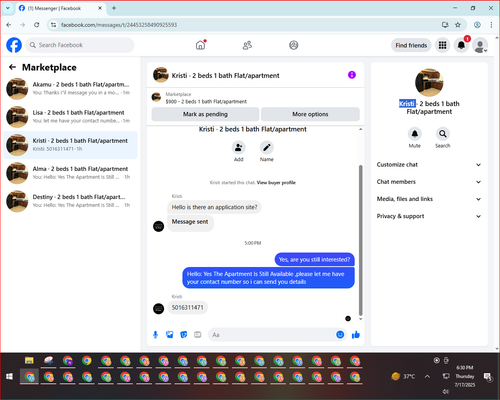Click the large listing thumbnail in right panel
Viewport: 500px width, 400px height.
(x=429, y=82)
